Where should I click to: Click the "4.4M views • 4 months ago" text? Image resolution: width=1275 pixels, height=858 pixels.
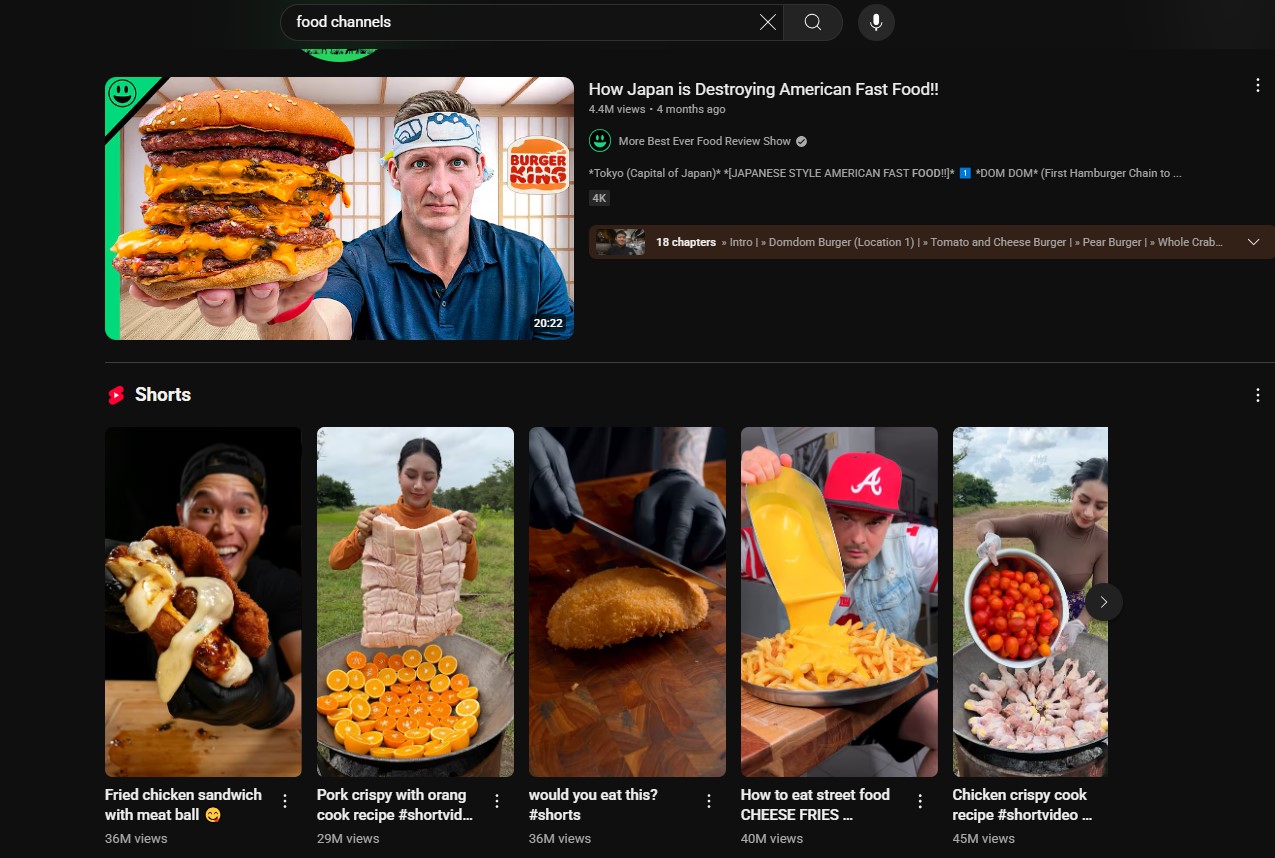[x=657, y=109]
